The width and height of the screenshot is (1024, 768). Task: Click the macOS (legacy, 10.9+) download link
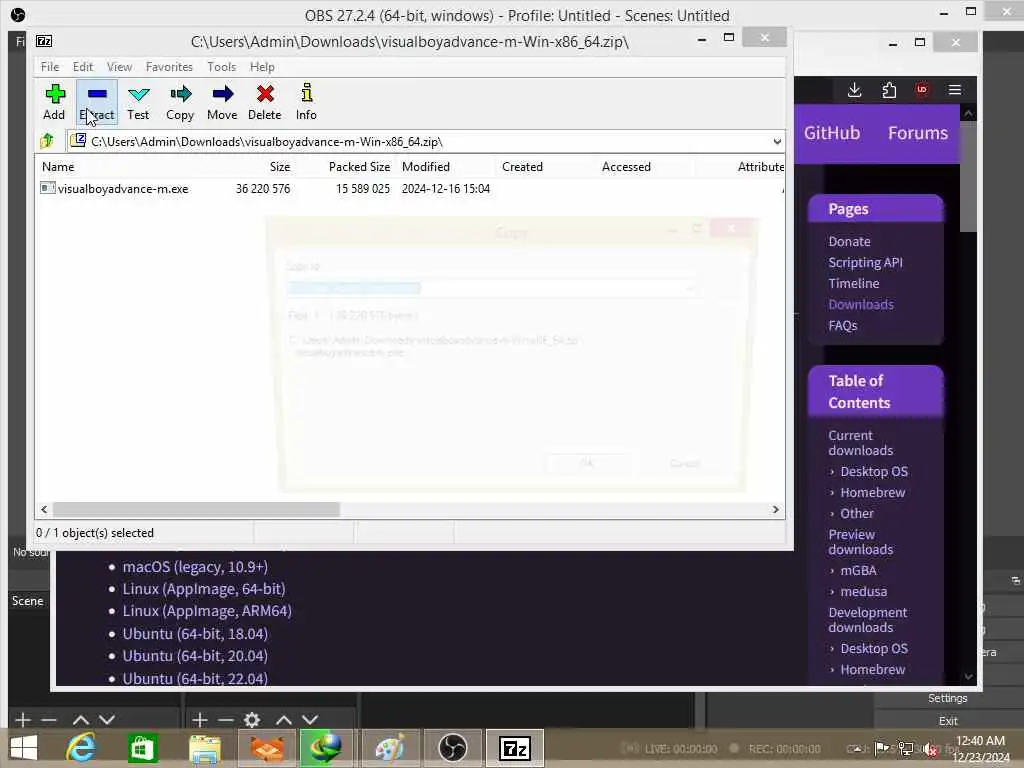tap(195, 567)
